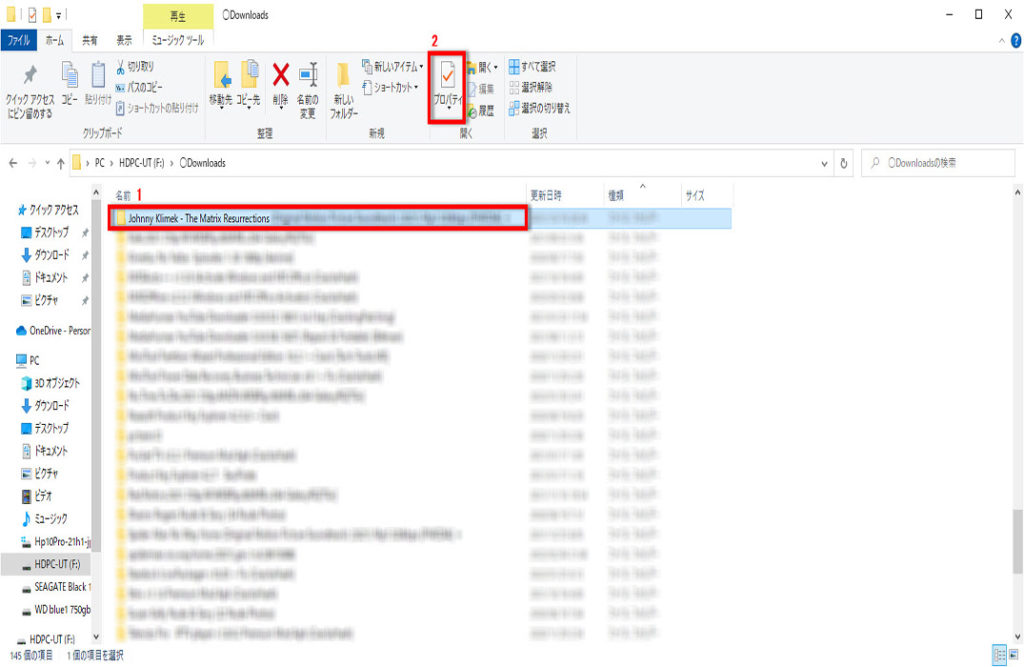Click the 切り取り (Cut) scissors icon
The width and height of the screenshot is (1024, 667).
click(133, 67)
